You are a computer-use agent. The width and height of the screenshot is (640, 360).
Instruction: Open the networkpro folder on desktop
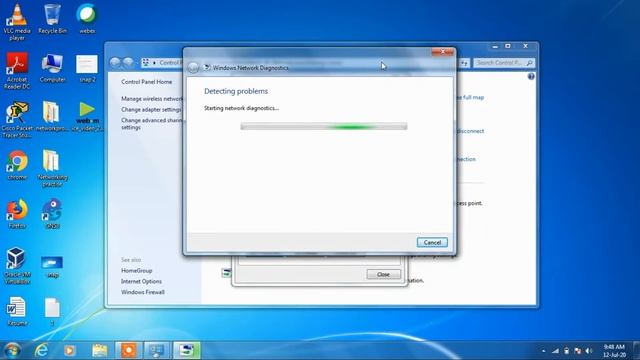click(51, 116)
